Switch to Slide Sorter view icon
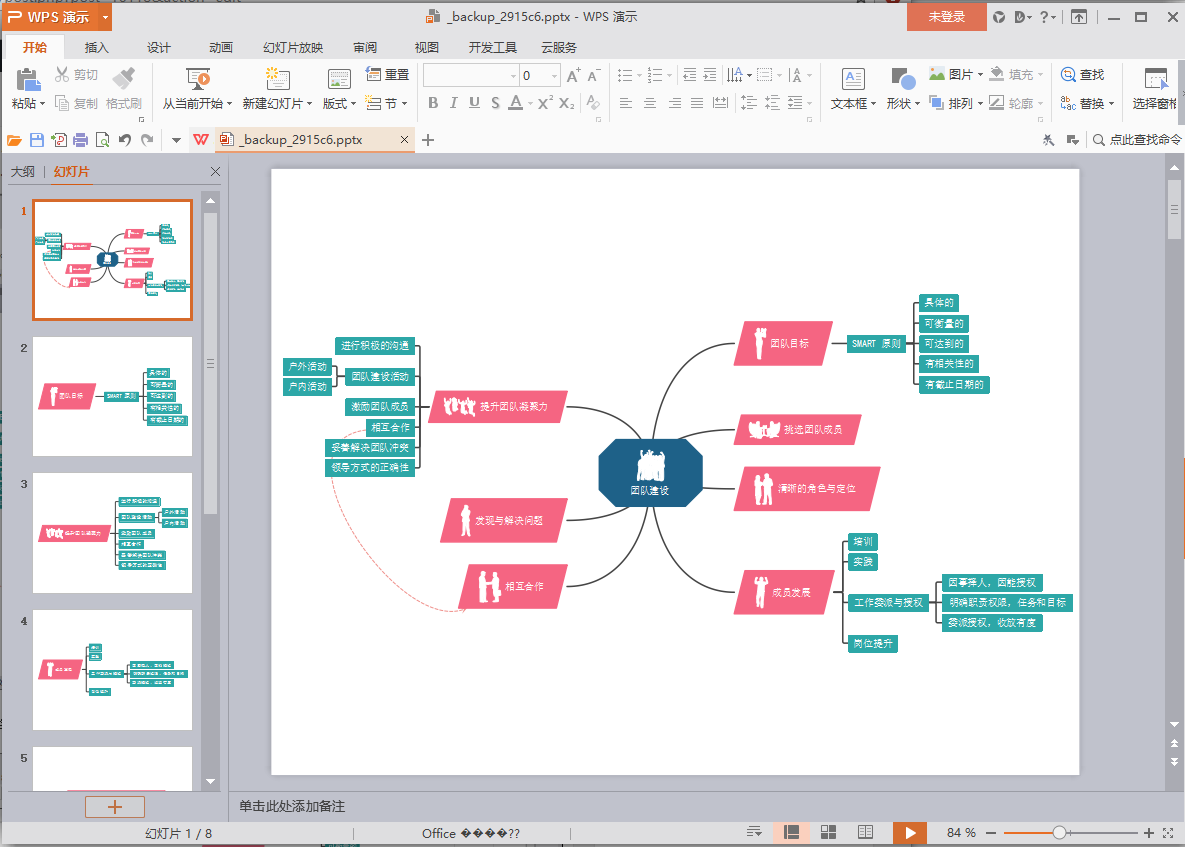 pyautogui.click(x=828, y=832)
